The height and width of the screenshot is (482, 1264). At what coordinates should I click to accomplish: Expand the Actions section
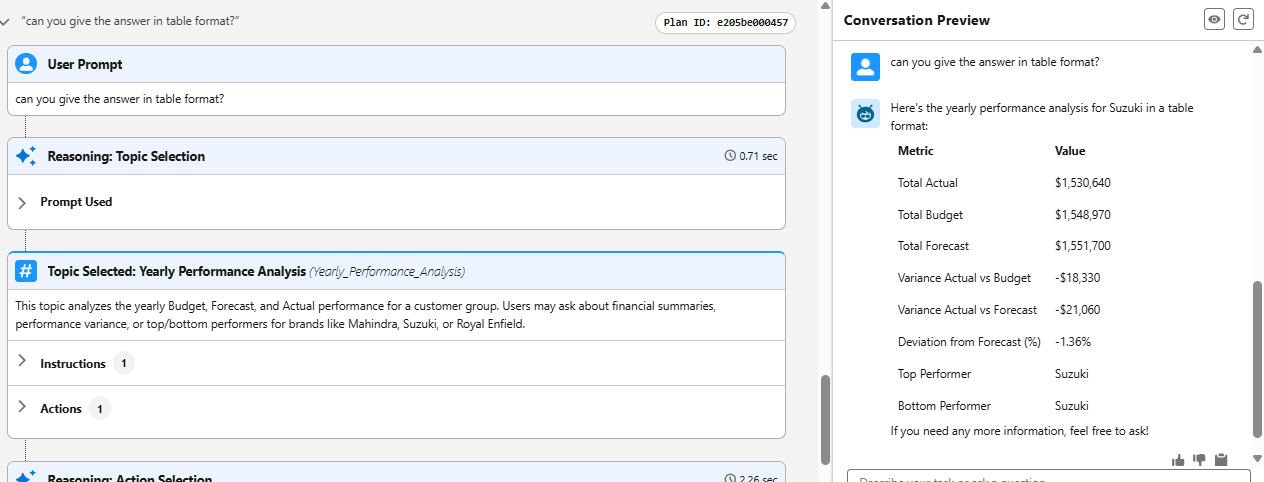(22, 408)
